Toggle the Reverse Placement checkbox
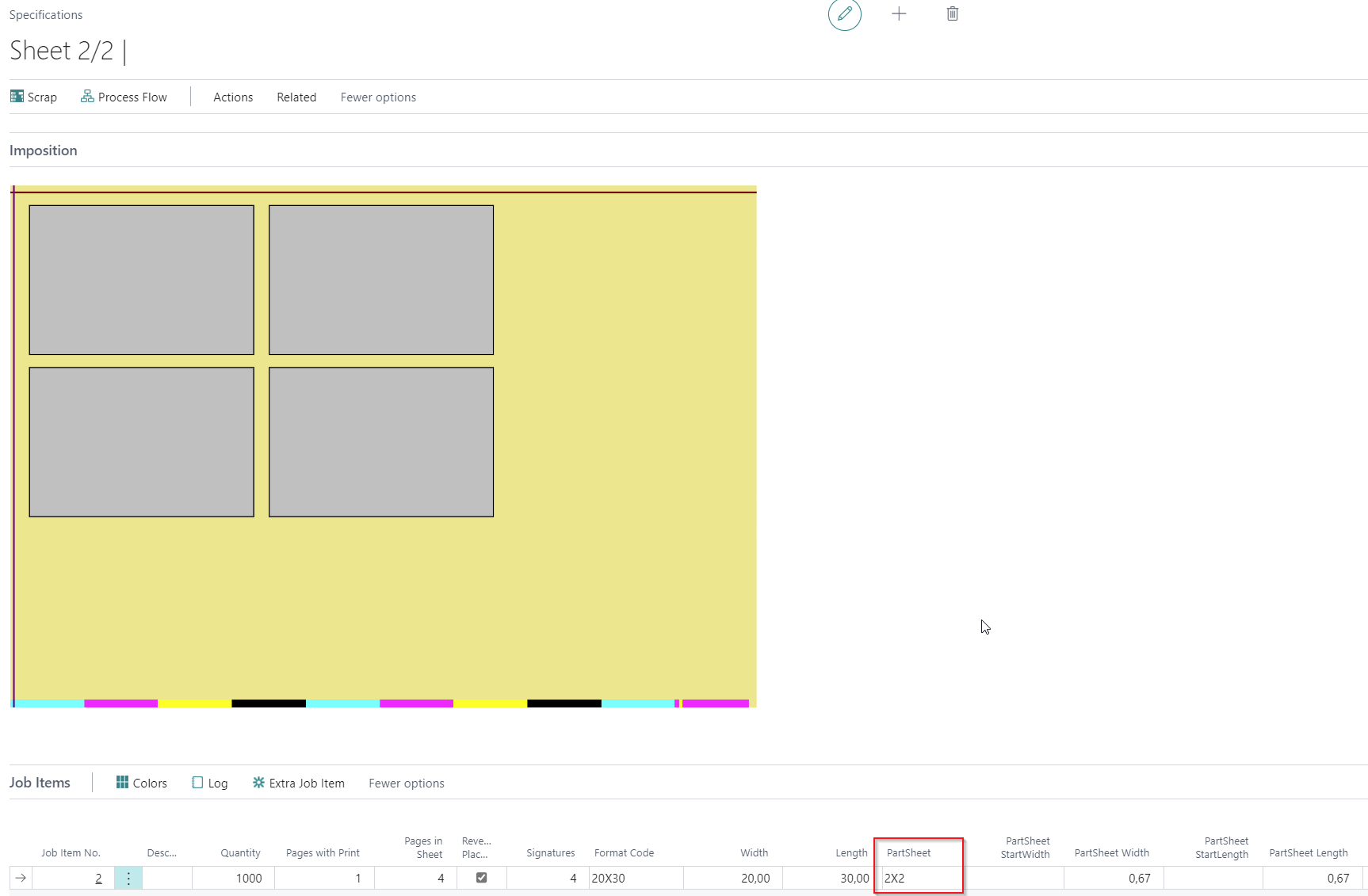 pyautogui.click(x=481, y=877)
